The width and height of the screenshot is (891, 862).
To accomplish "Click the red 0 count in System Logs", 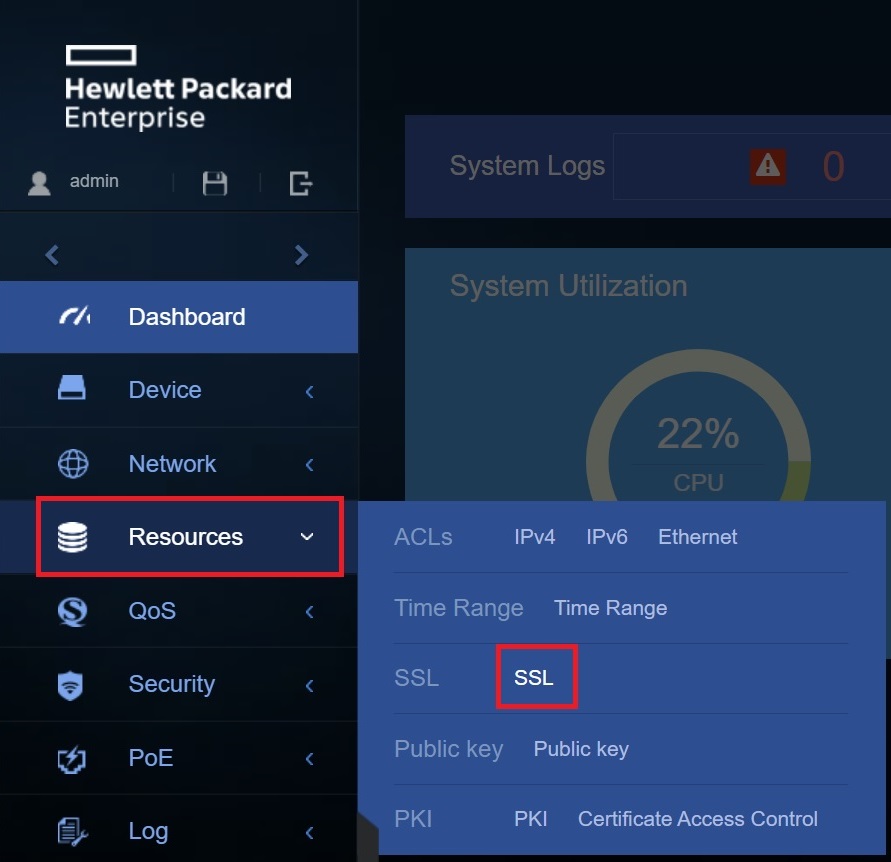I will point(834,166).
